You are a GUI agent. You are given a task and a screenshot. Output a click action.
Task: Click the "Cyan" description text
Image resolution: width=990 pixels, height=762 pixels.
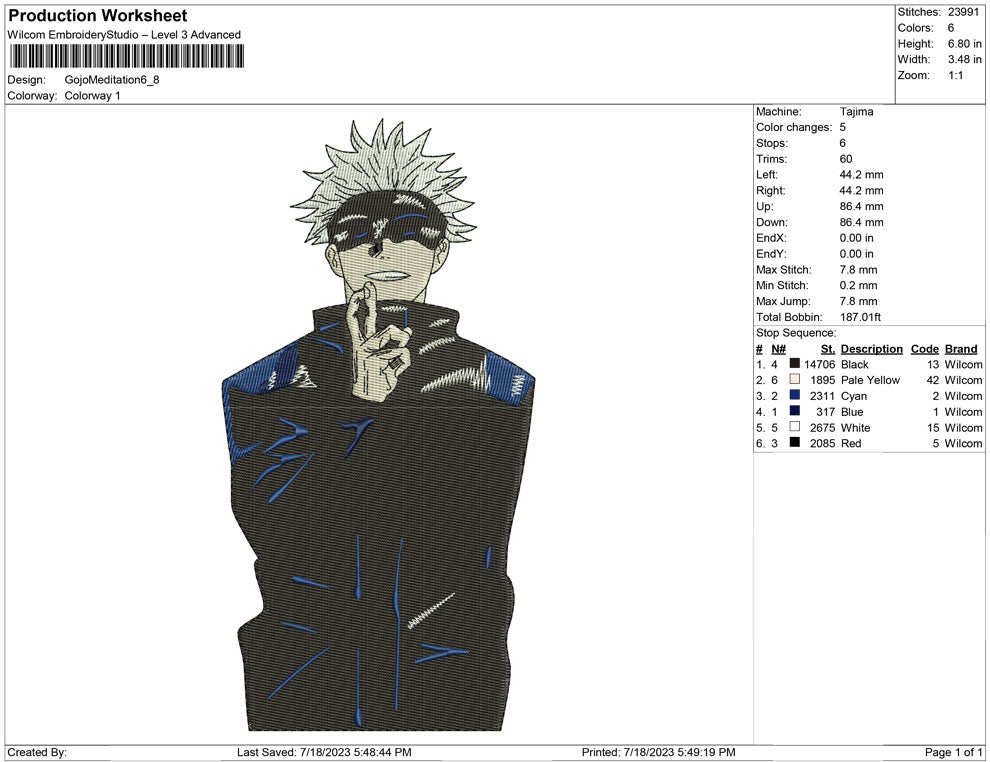[854, 396]
